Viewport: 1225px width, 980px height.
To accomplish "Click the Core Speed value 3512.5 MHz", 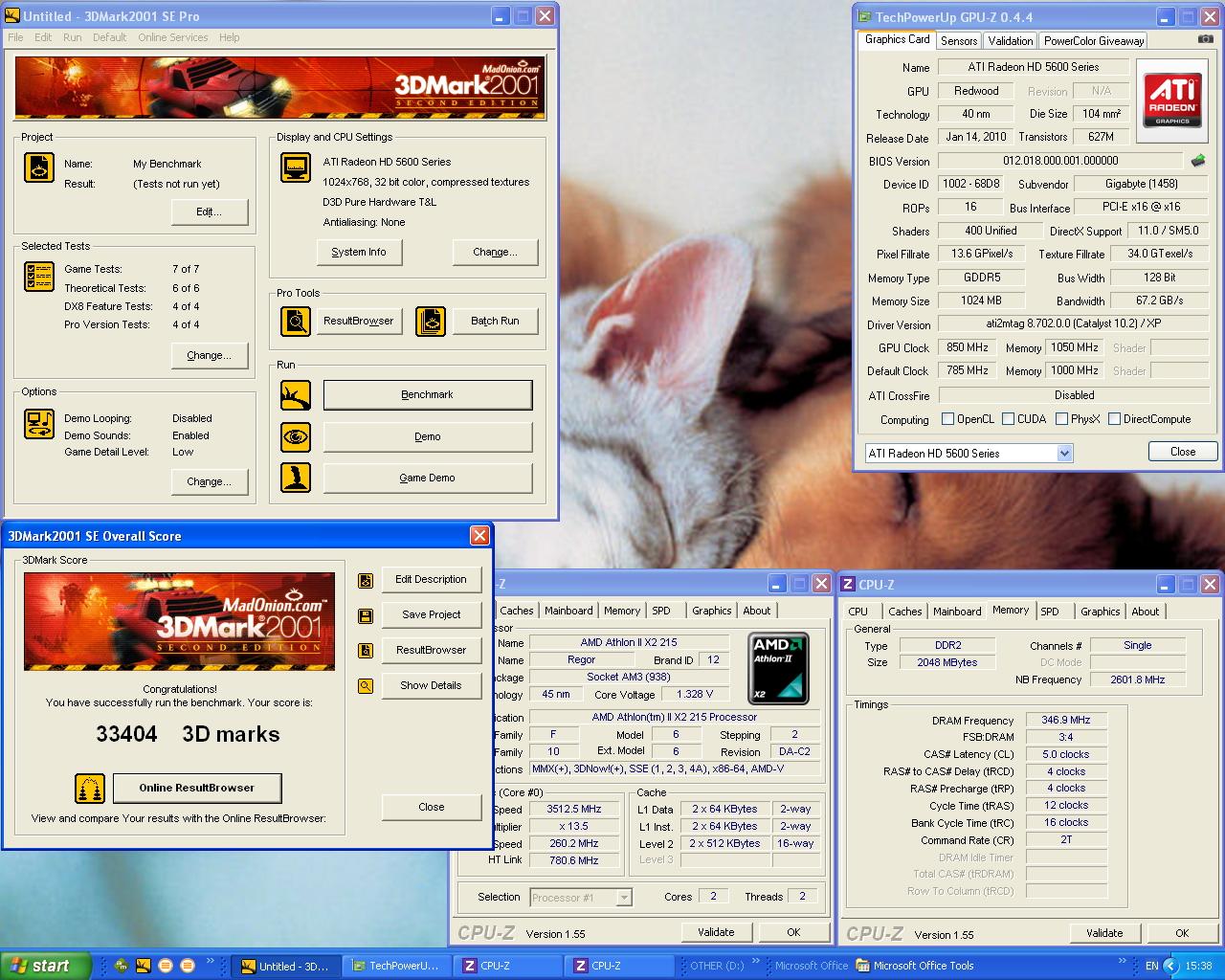I will [574, 809].
